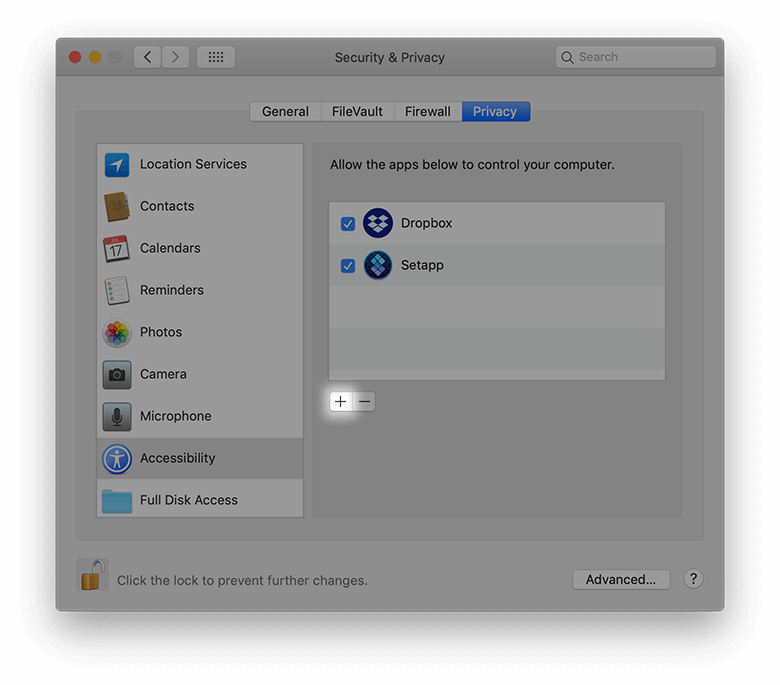Click the Accessibility figure icon
Screen dimensions: 780x685
[117, 459]
